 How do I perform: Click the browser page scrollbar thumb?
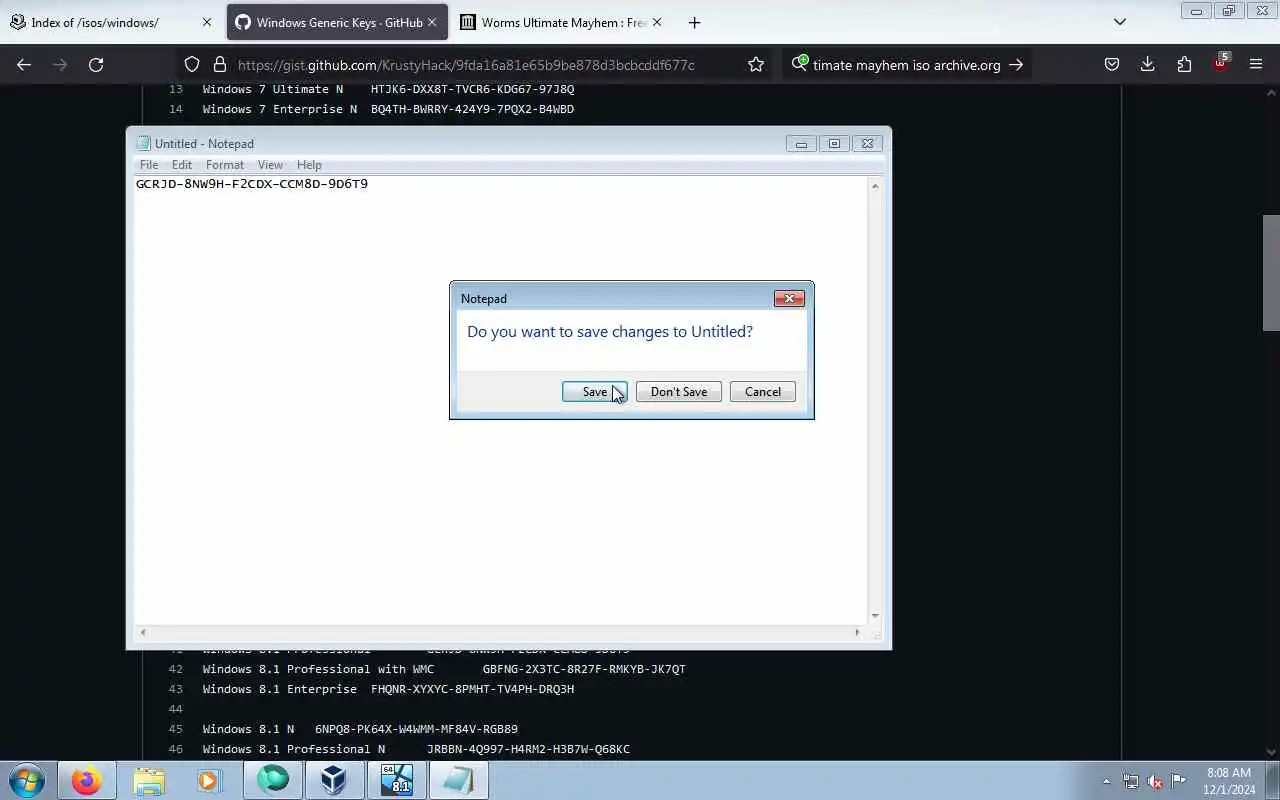pos(1271,272)
